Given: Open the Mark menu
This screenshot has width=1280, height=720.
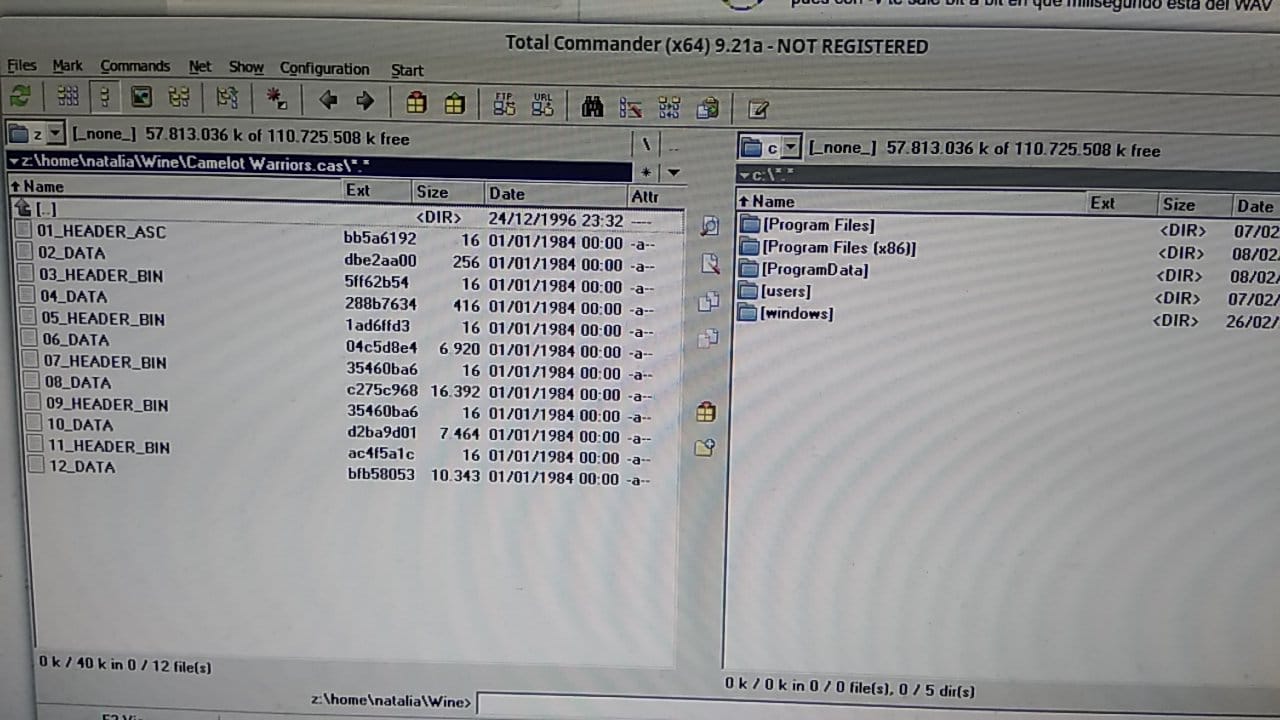Looking at the screenshot, I should coord(68,66).
